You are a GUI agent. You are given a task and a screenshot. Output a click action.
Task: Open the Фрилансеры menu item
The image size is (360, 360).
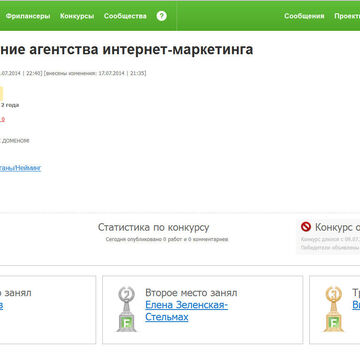tap(28, 16)
